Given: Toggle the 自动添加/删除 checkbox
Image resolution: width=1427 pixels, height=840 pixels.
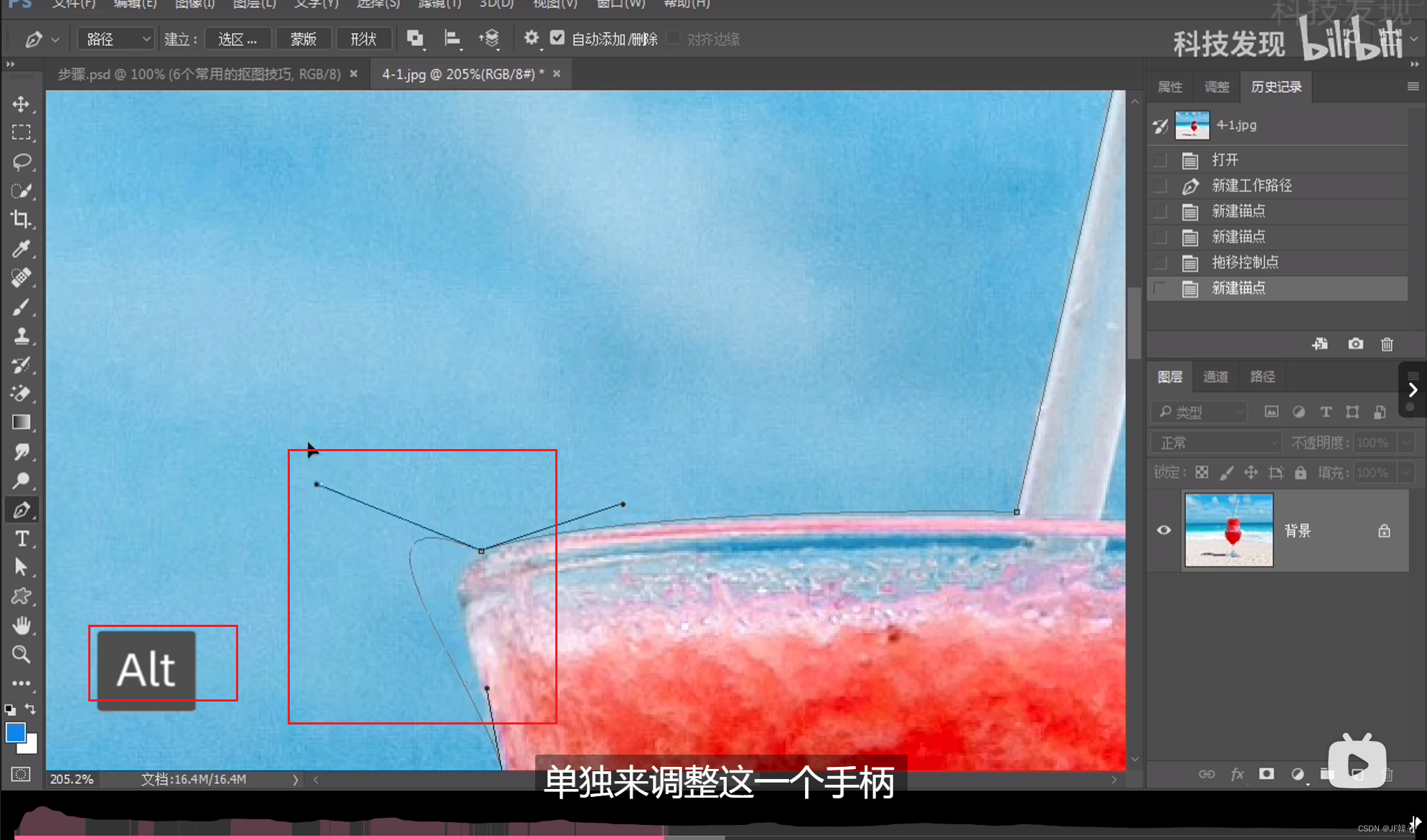Looking at the screenshot, I should [x=557, y=38].
